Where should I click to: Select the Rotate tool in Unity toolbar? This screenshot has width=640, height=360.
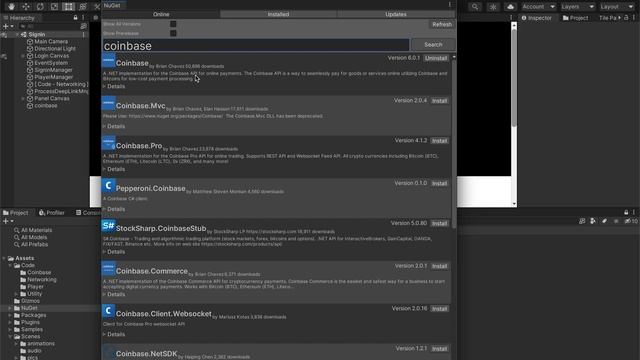coord(40,7)
